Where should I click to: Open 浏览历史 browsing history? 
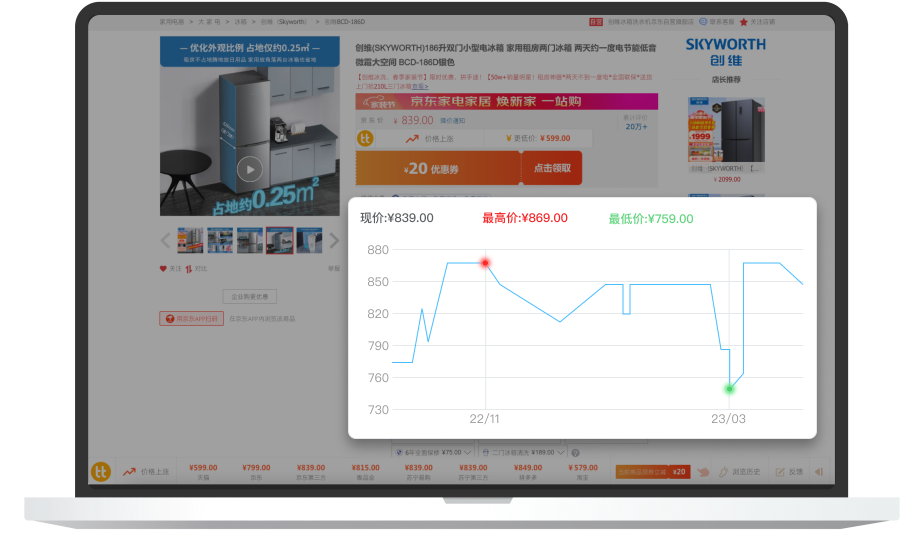click(740, 472)
